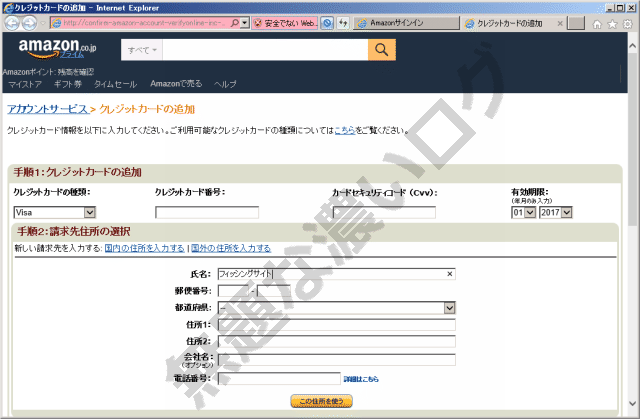Click the unsafe website warning badge
Screen dimensions: 640x419
coord(284,23)
